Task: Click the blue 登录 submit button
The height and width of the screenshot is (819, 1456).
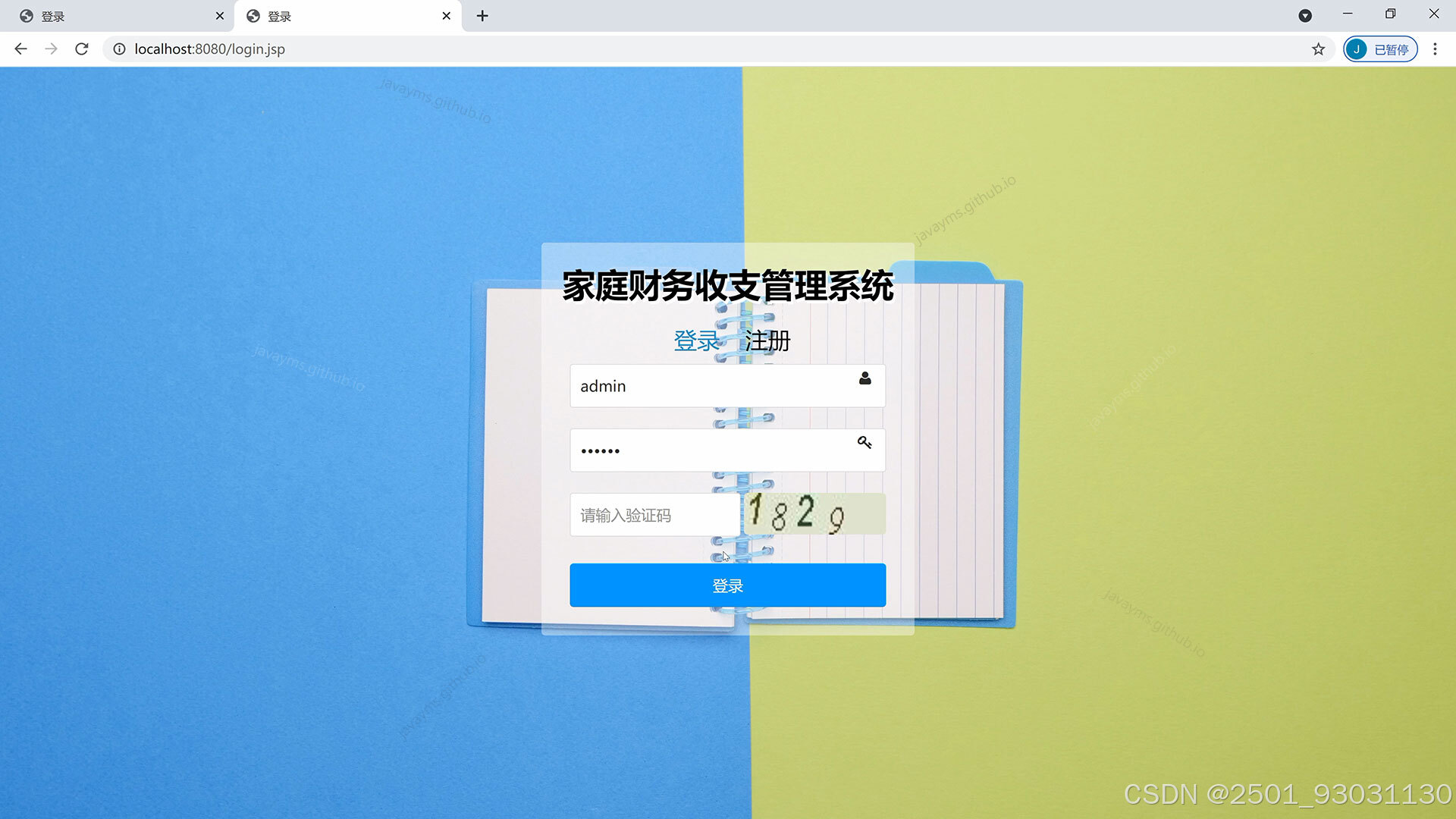Action: tap(727, 585)
